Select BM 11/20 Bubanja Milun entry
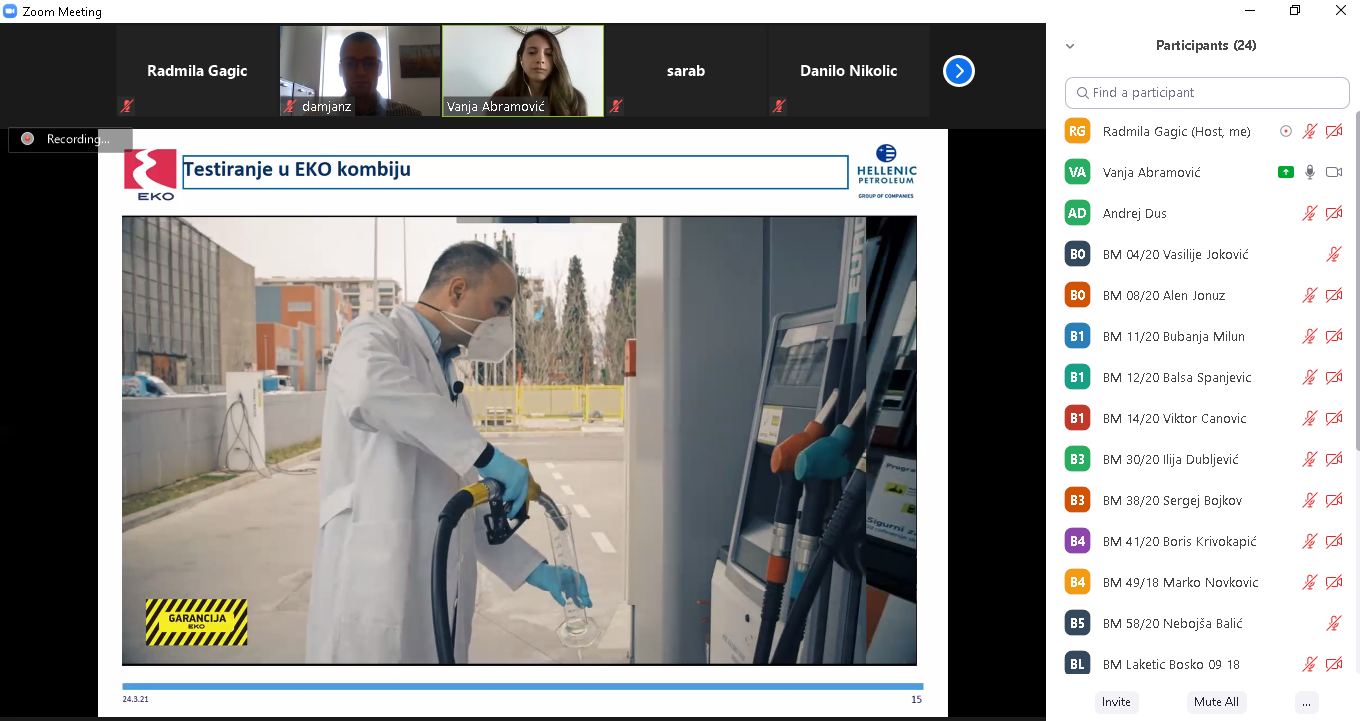Image resolution: width=1360 pixels, height=721 pixels. (x=1173, y=336)
